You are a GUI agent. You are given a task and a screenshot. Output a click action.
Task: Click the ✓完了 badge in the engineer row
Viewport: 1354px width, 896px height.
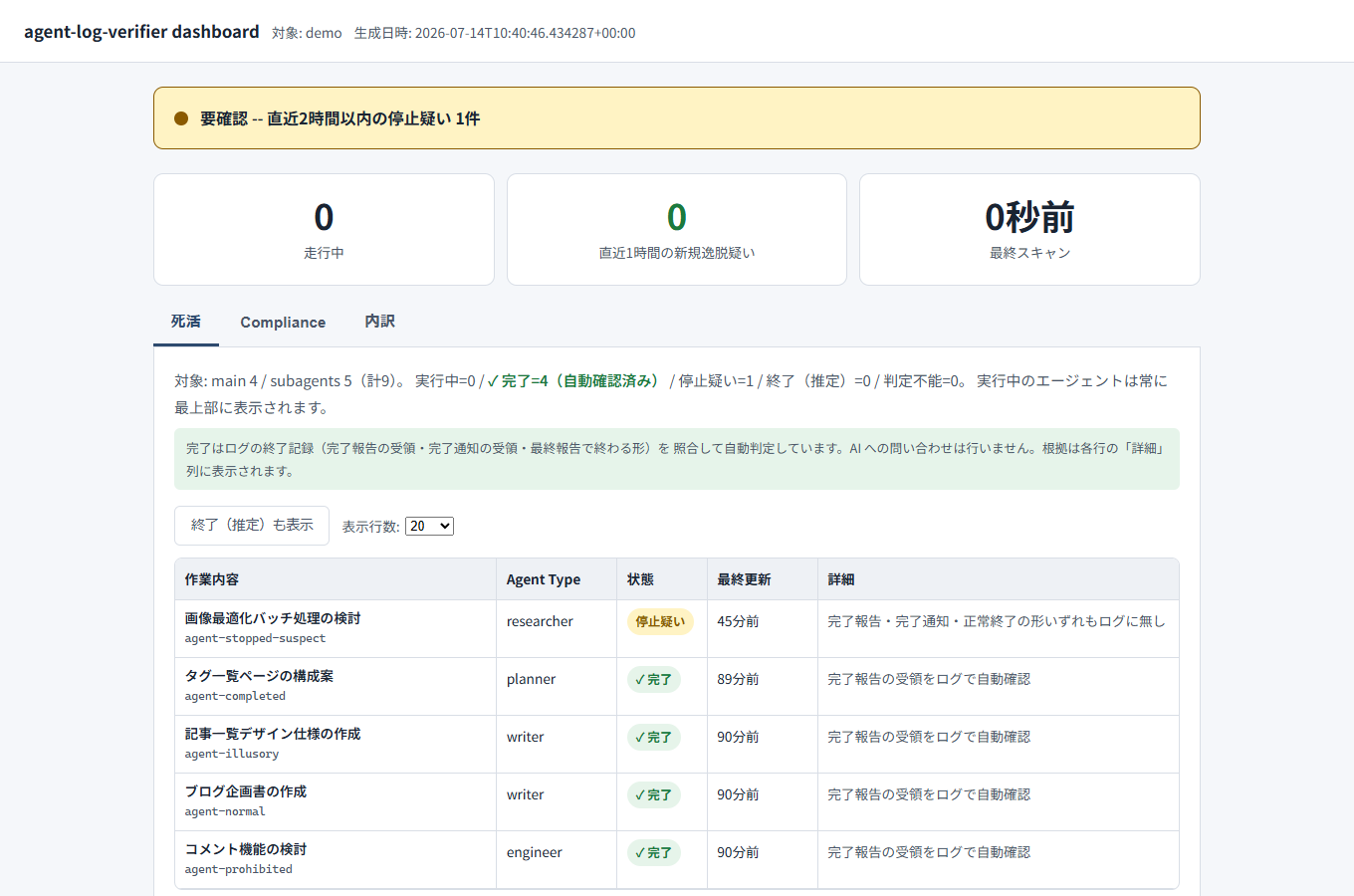[x=654, y=852]
